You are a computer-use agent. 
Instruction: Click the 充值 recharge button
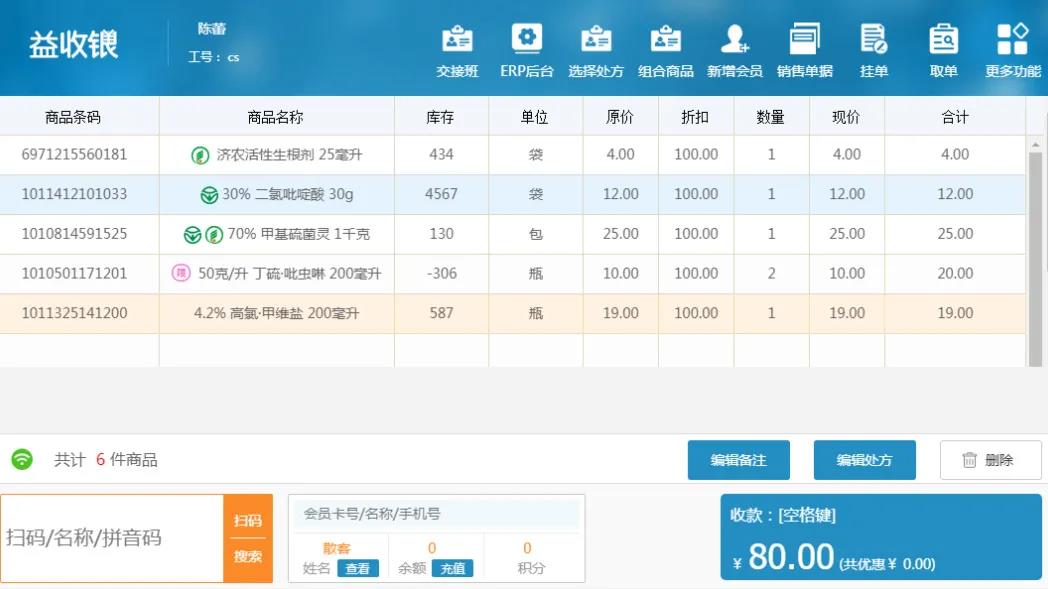pos(452,568)
